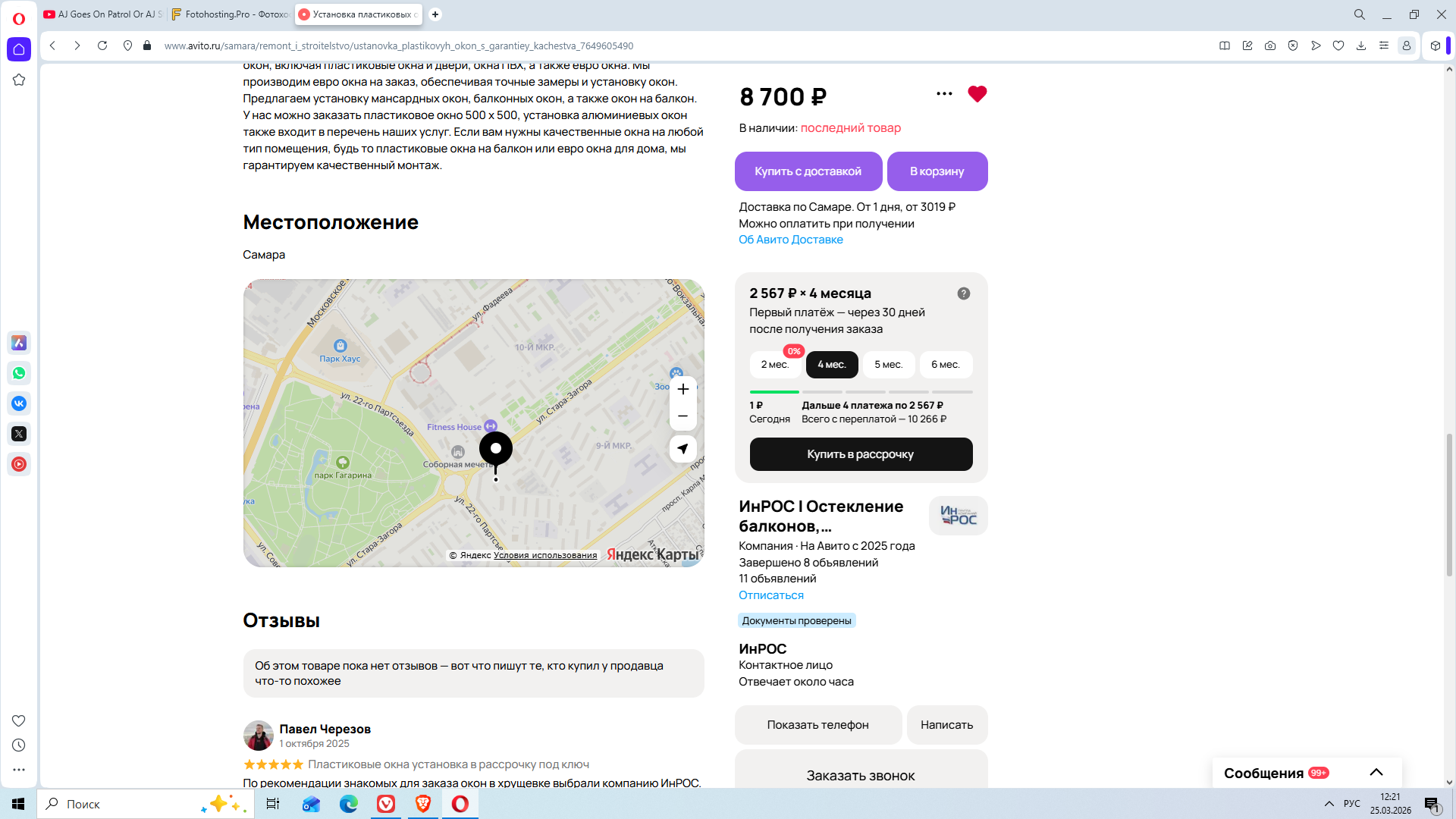Select the 6 мес. installment option
Viewport: 1456px width, 819px height.
click(945, 365)
